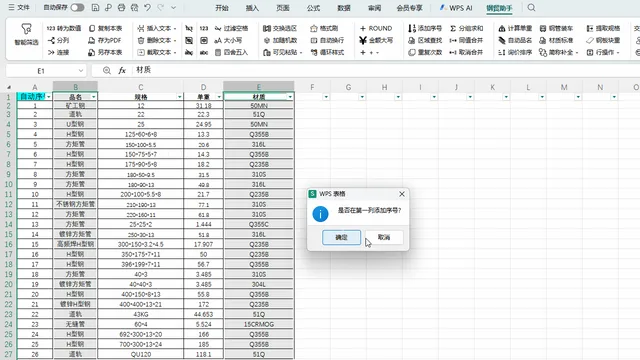Image resolution: width=640 pixels, height=360 pixels.
Task: Click the 连接 join tool
Action: pyautogui.click(x=58, y=52)
